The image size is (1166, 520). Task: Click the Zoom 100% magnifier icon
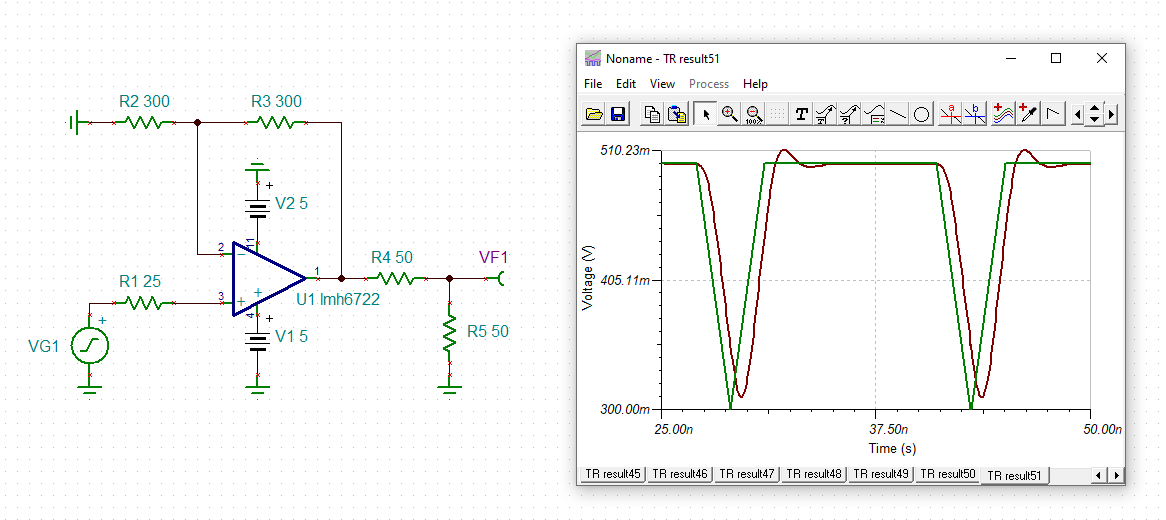753,114
